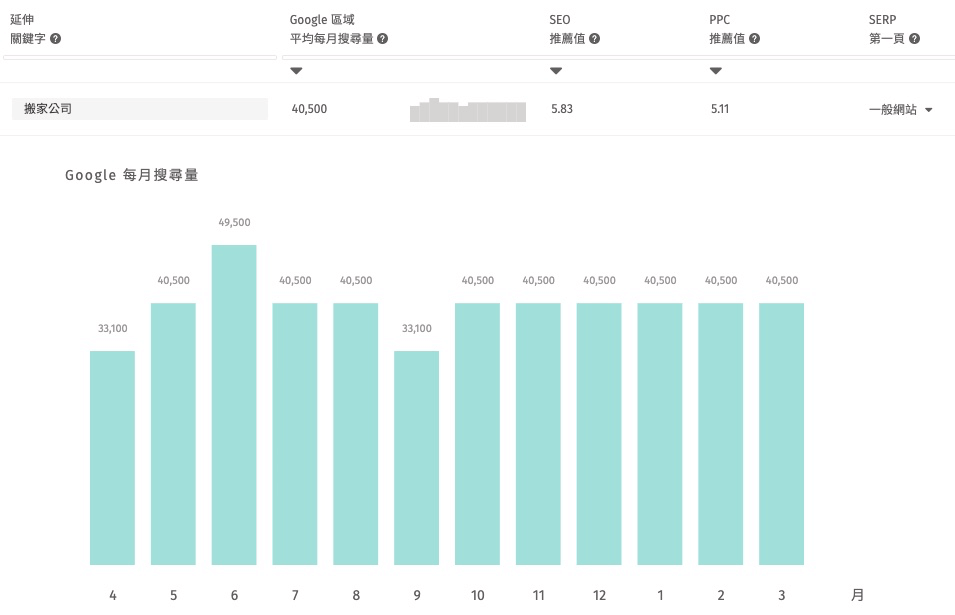The height and width of the screenshot is (615, 955).
Task: Click sort arrow under PPC 推薦值
Action: [x=716, y=70]
